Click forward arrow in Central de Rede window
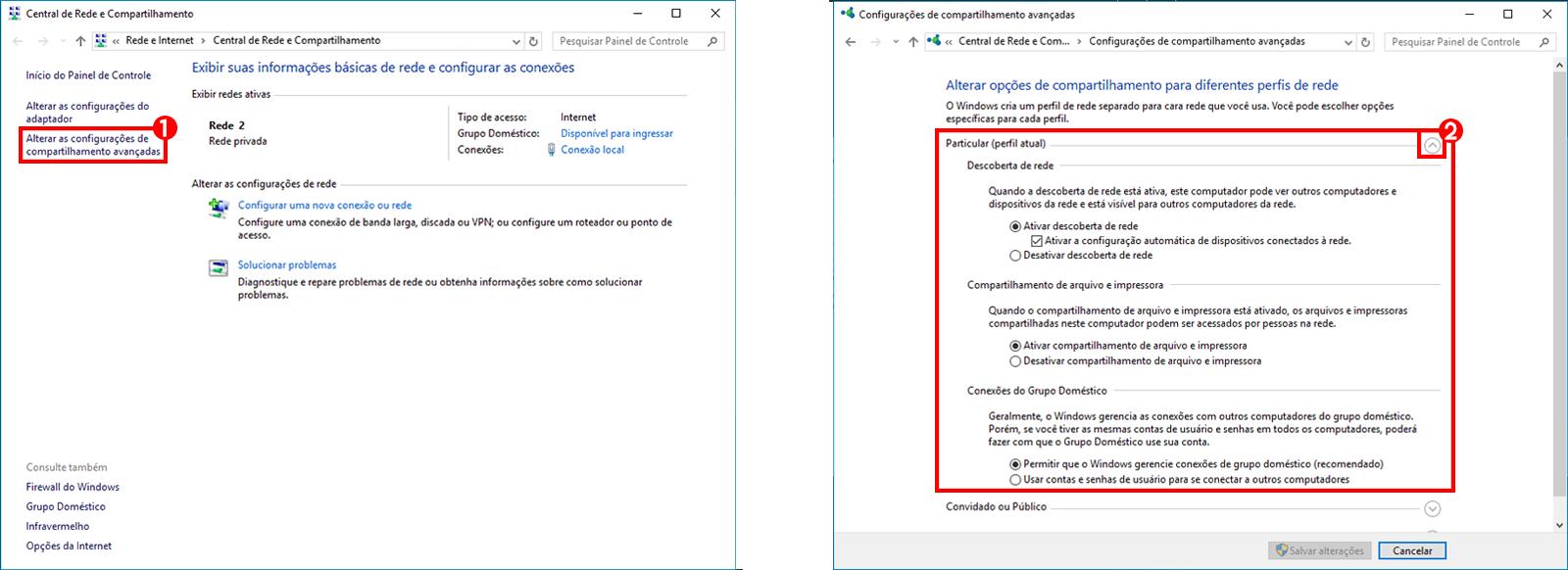 point(42,41)
